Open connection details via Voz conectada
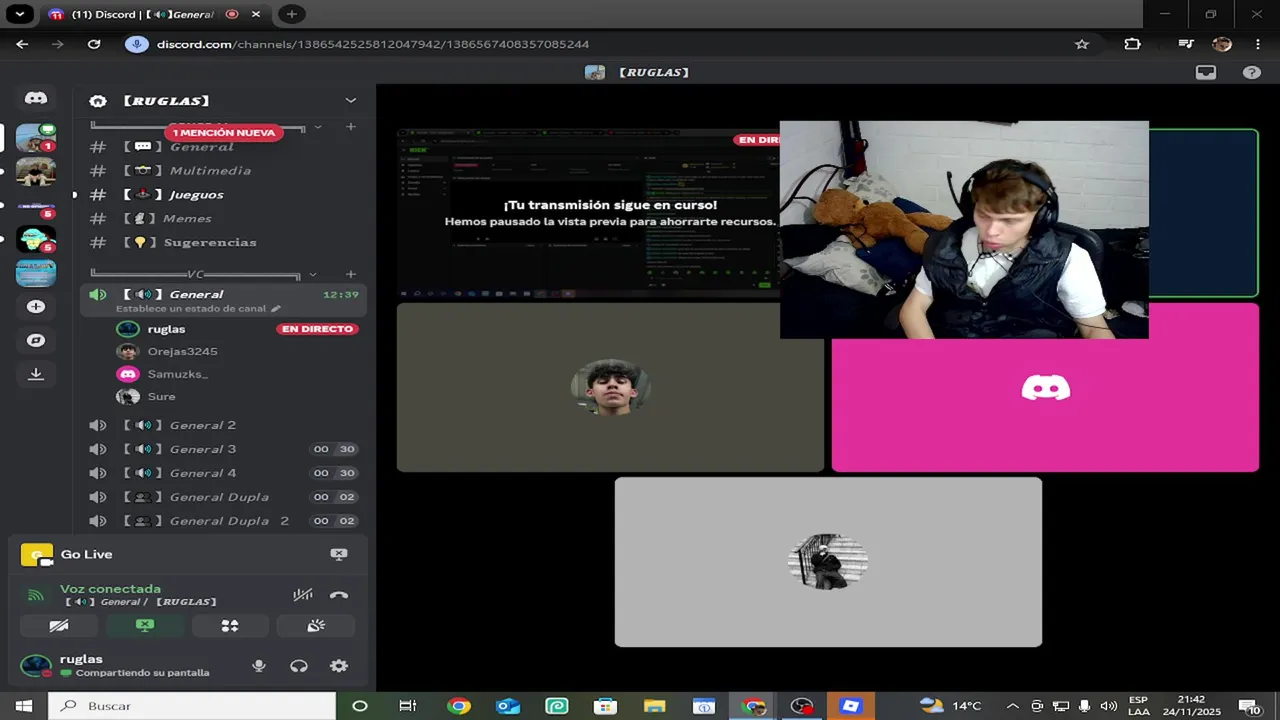 point(110,589)
